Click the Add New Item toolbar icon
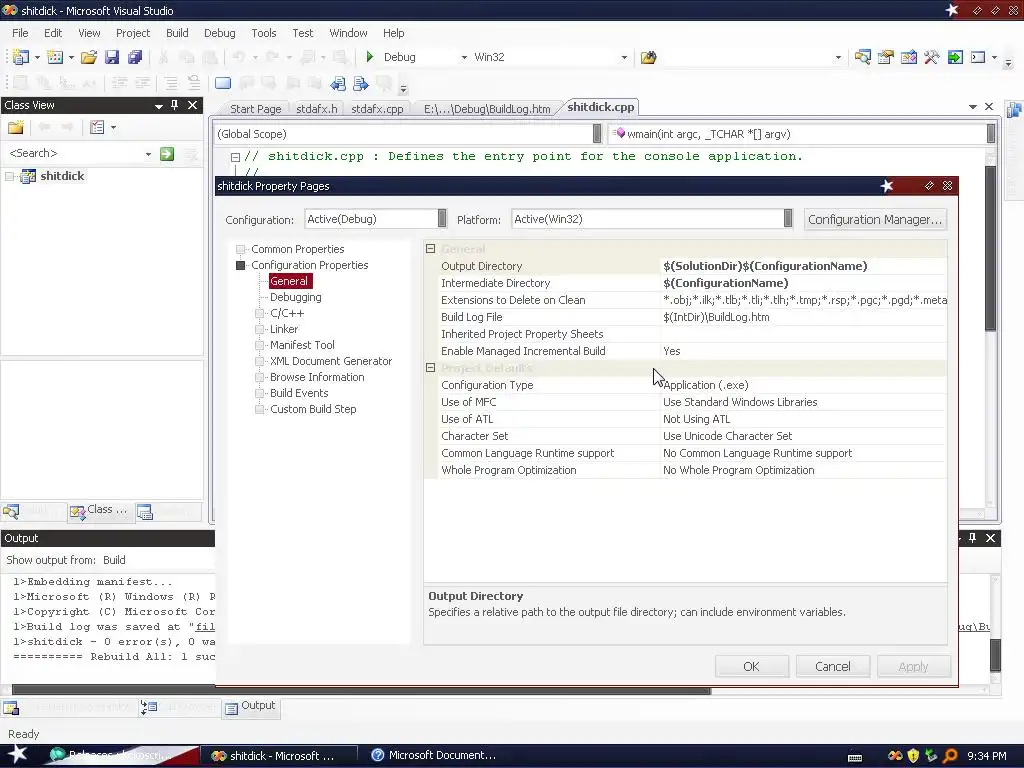1024x768 pixels. (x=56, y=57)
